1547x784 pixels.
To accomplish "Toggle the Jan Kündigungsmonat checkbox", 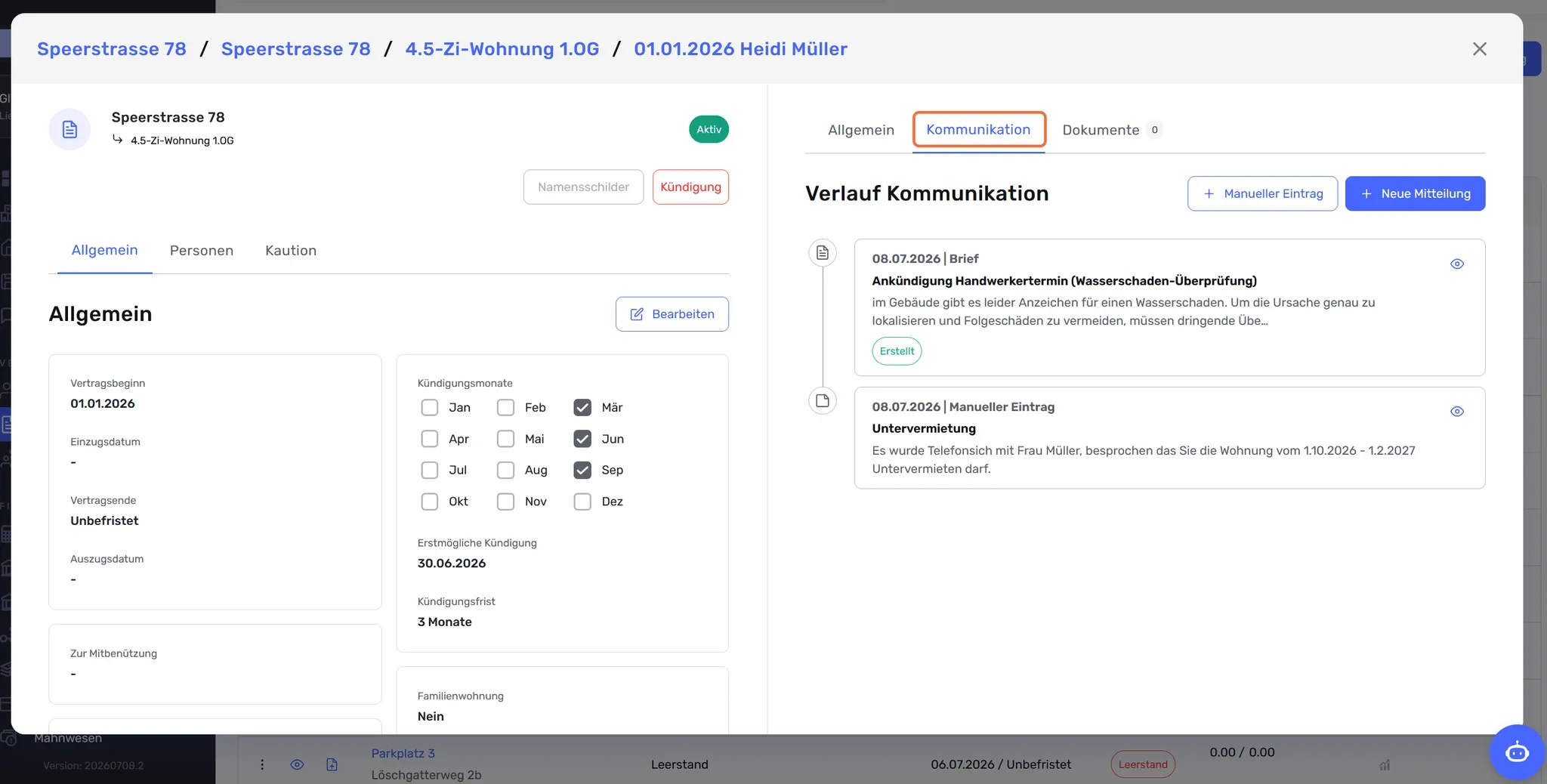I will click(x=429, y=408).
